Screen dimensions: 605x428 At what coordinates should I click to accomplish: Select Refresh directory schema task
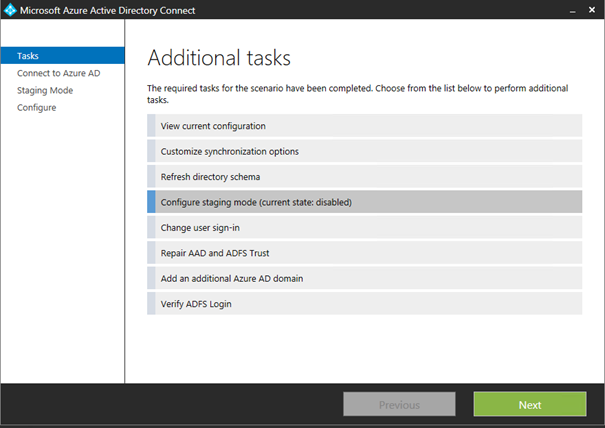point(364,177)
